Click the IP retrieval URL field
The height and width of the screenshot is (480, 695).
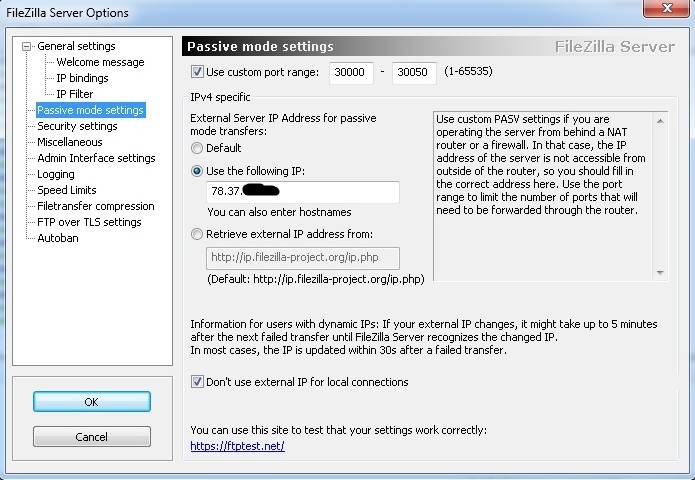coord(303,258)
